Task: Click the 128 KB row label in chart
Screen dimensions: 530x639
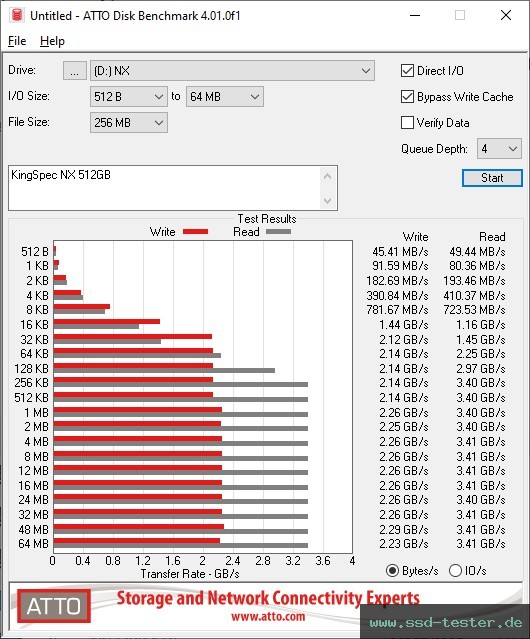Action: [31, 369]
